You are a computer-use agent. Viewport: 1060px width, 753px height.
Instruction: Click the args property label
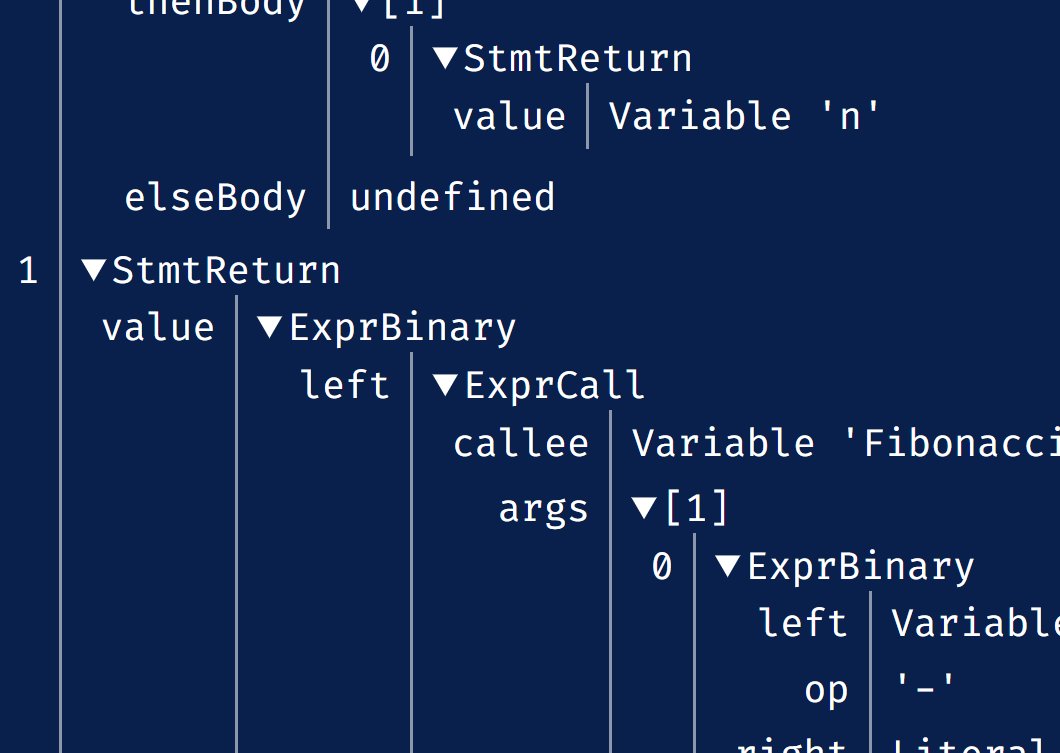[x=544, y=510]
